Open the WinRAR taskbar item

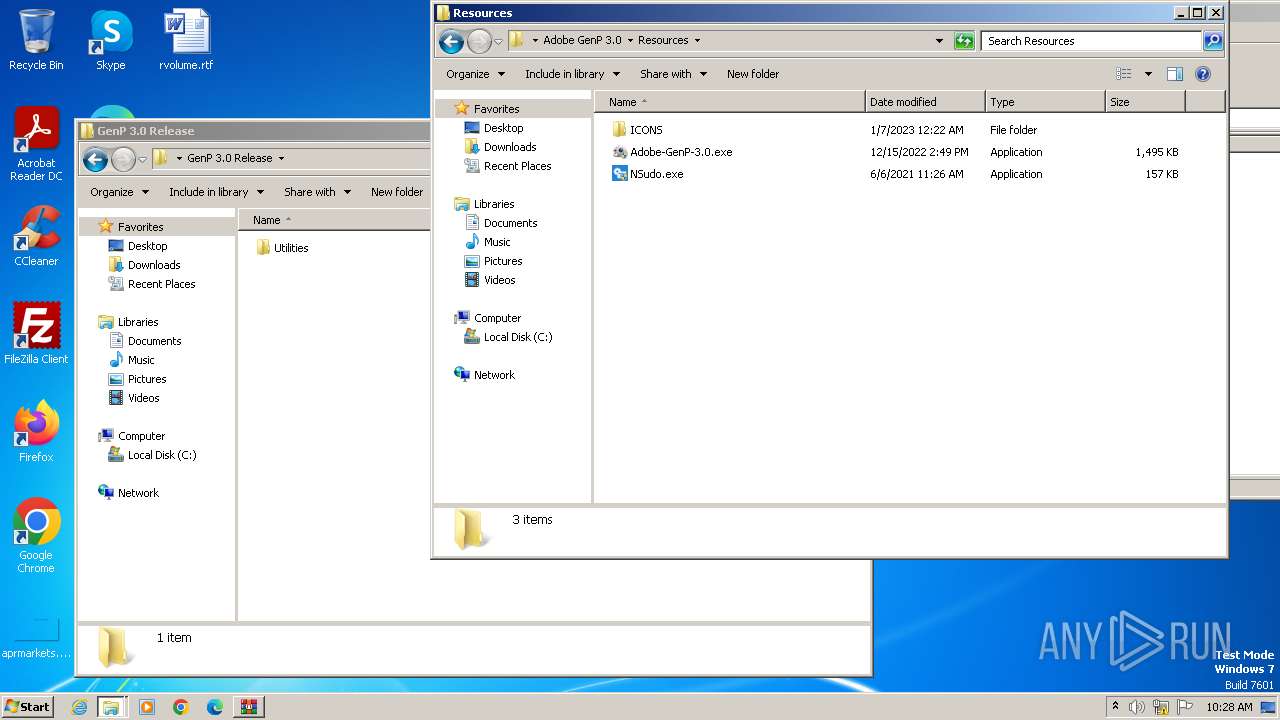(x=248, y=707)
